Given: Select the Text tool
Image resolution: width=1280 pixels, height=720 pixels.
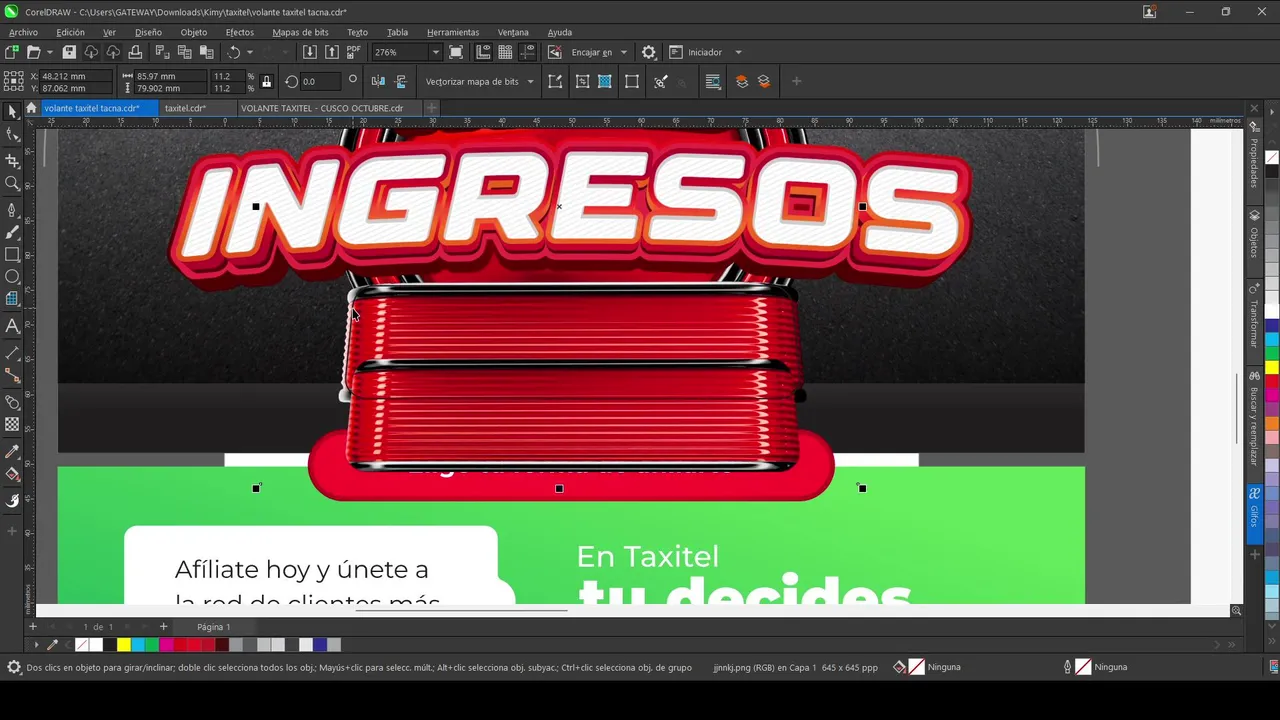Looking at the screenshot, I should coord(12,326).
